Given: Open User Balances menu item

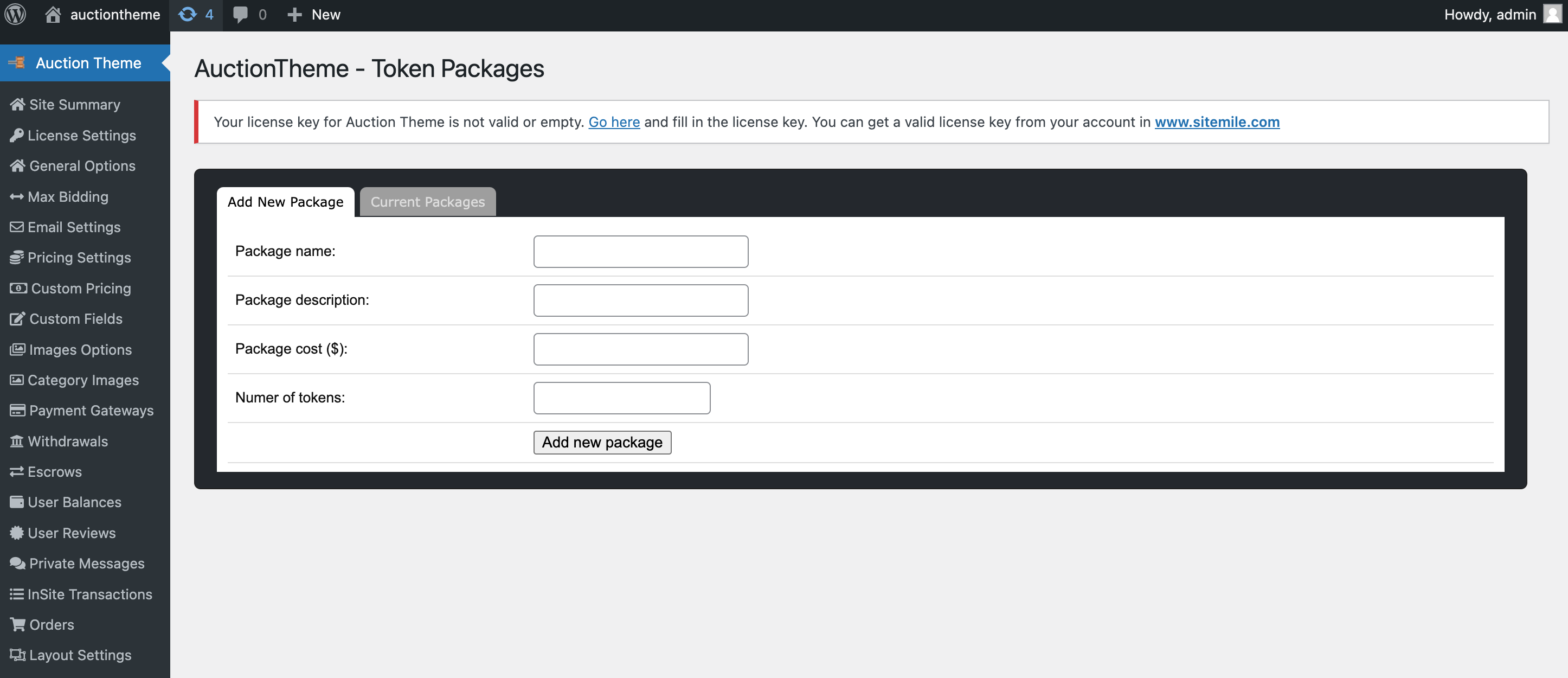Looking at the screenshot, I should [74, 502].
